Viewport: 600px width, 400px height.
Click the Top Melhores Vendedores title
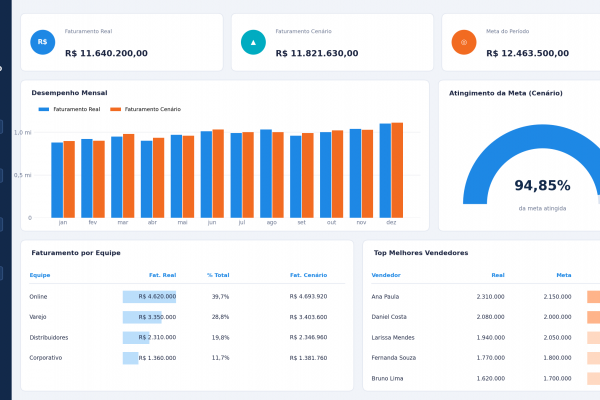tap(421, 253)
